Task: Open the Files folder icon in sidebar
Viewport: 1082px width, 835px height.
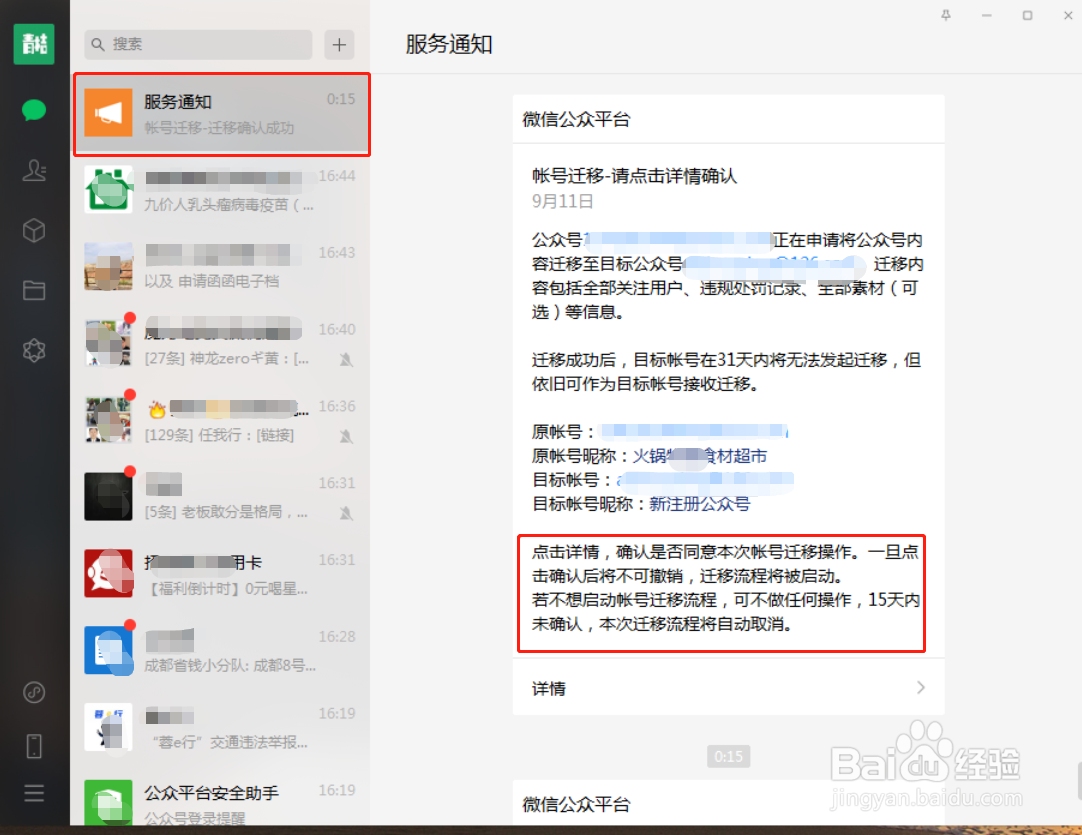Action: click(x=34, y=290)
